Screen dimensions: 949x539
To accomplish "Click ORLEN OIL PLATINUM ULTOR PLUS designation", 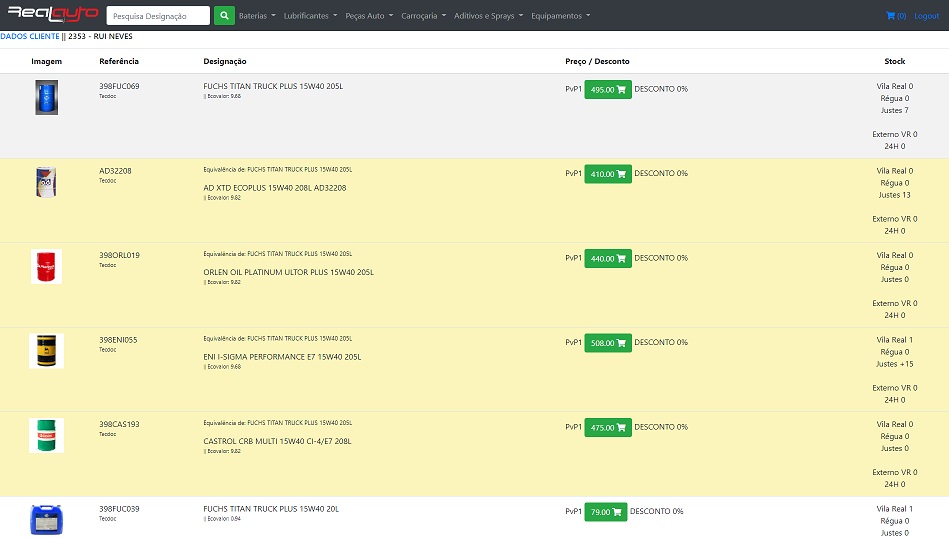I will click(289, 272).
